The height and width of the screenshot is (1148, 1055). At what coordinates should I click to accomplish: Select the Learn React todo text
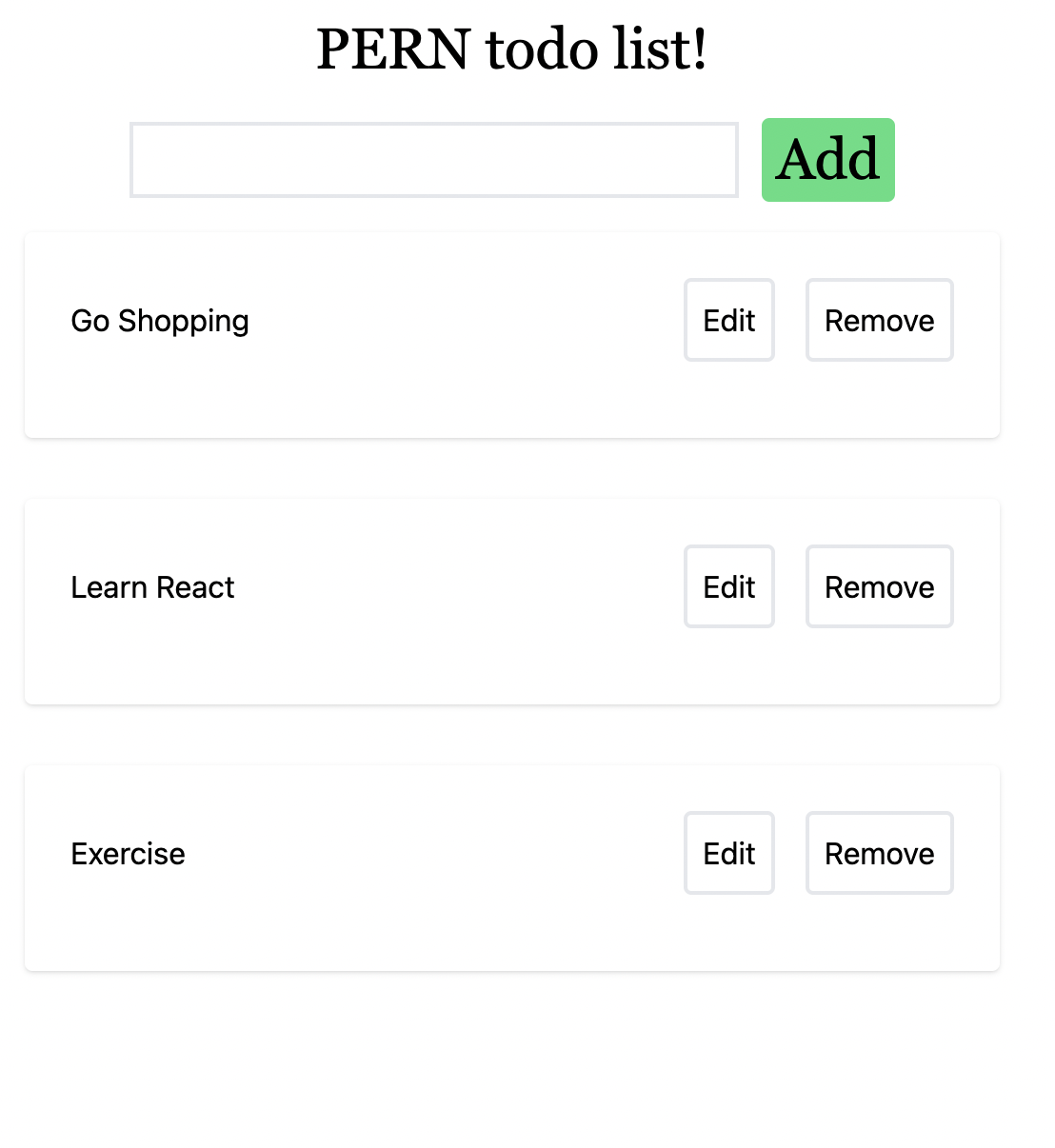152,586
